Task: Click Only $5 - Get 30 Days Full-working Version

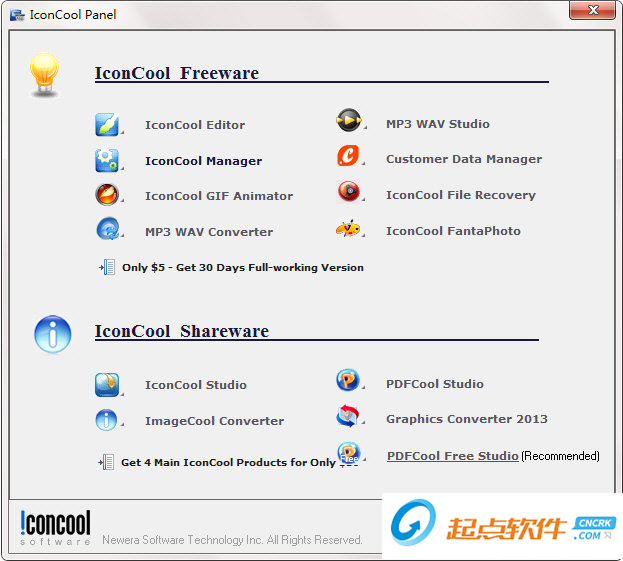Action: (243, 267)
